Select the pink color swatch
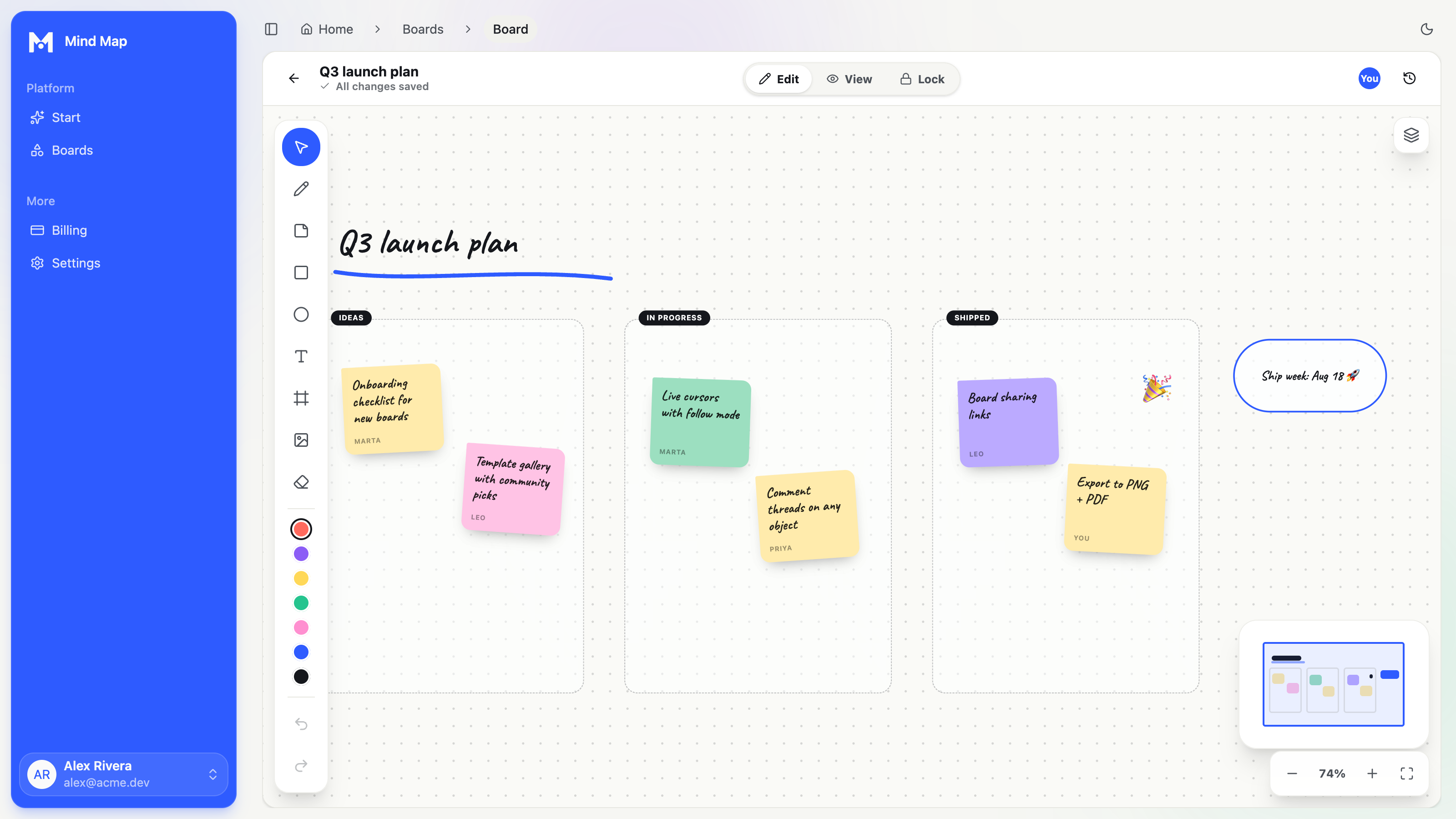 [301, 627]
